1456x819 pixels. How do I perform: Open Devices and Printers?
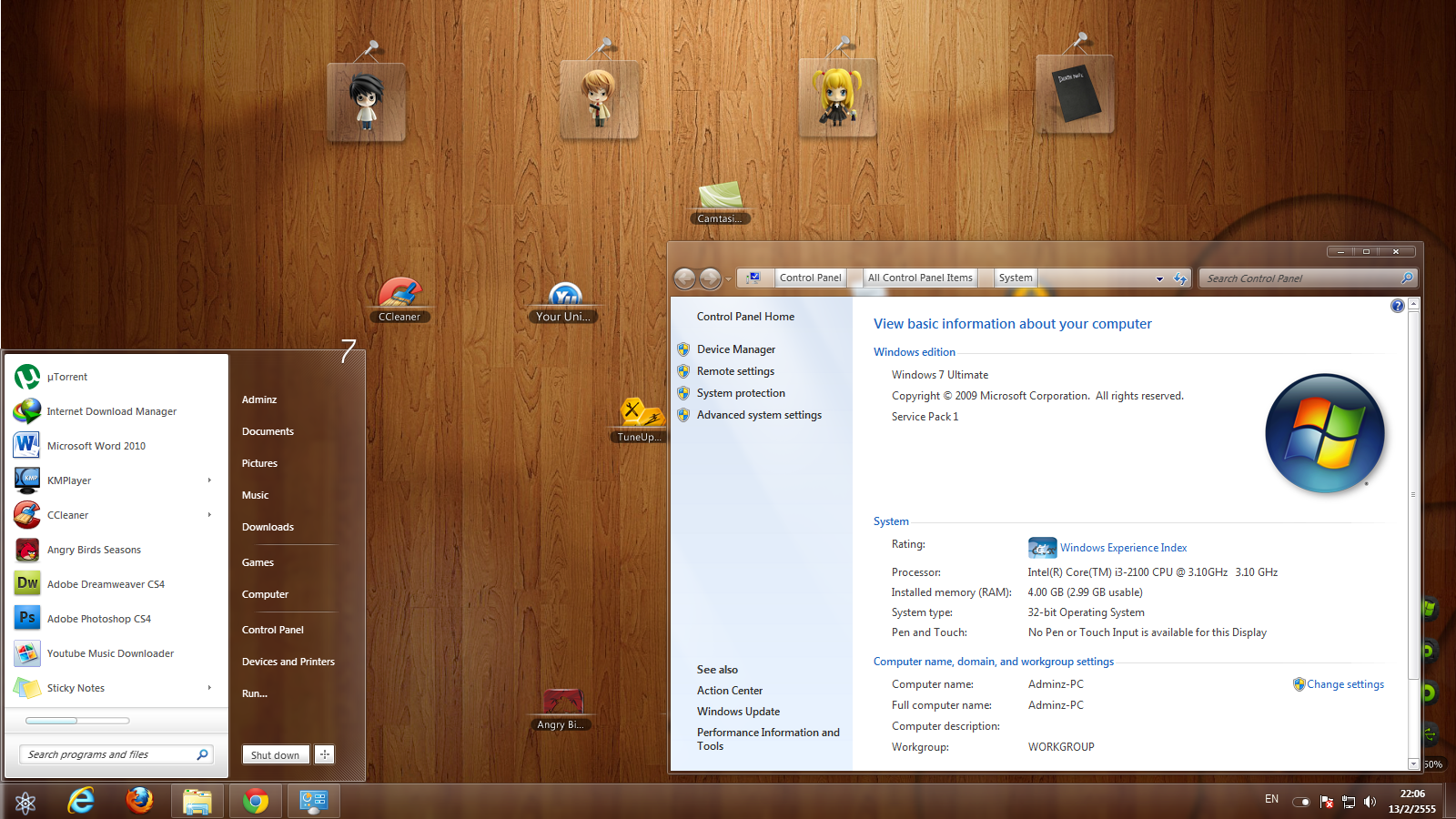tap(288, 662)
